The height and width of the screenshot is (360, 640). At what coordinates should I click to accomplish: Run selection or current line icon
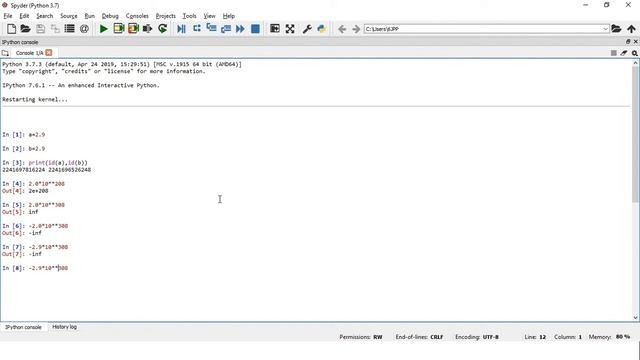148,29
